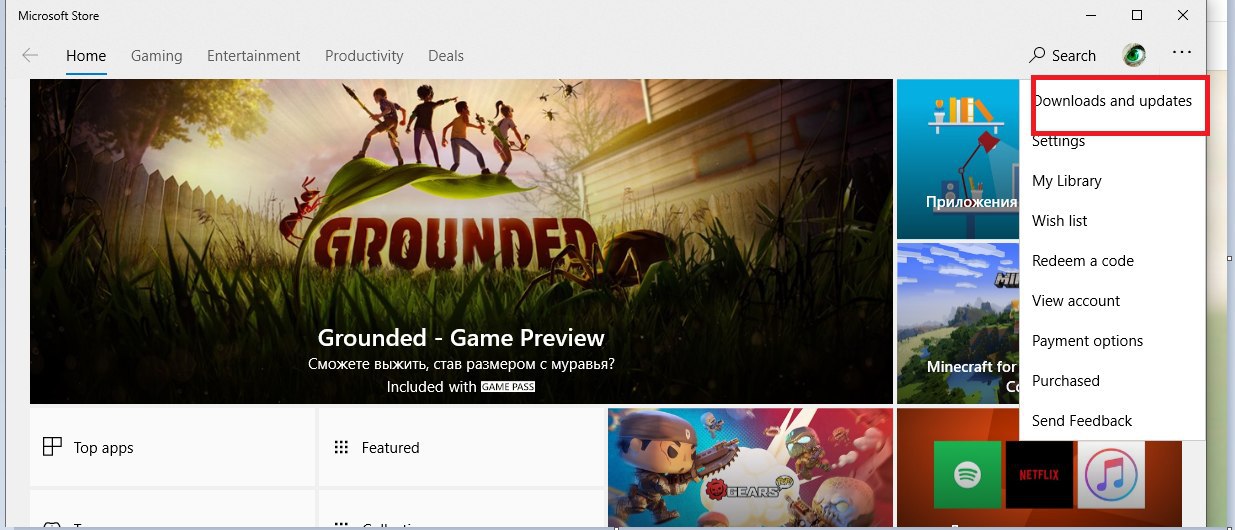The width and height of the screenshot is (1235, 530).
Task: Switch to the Entertainment tab
Action: [x=253, y=56]
